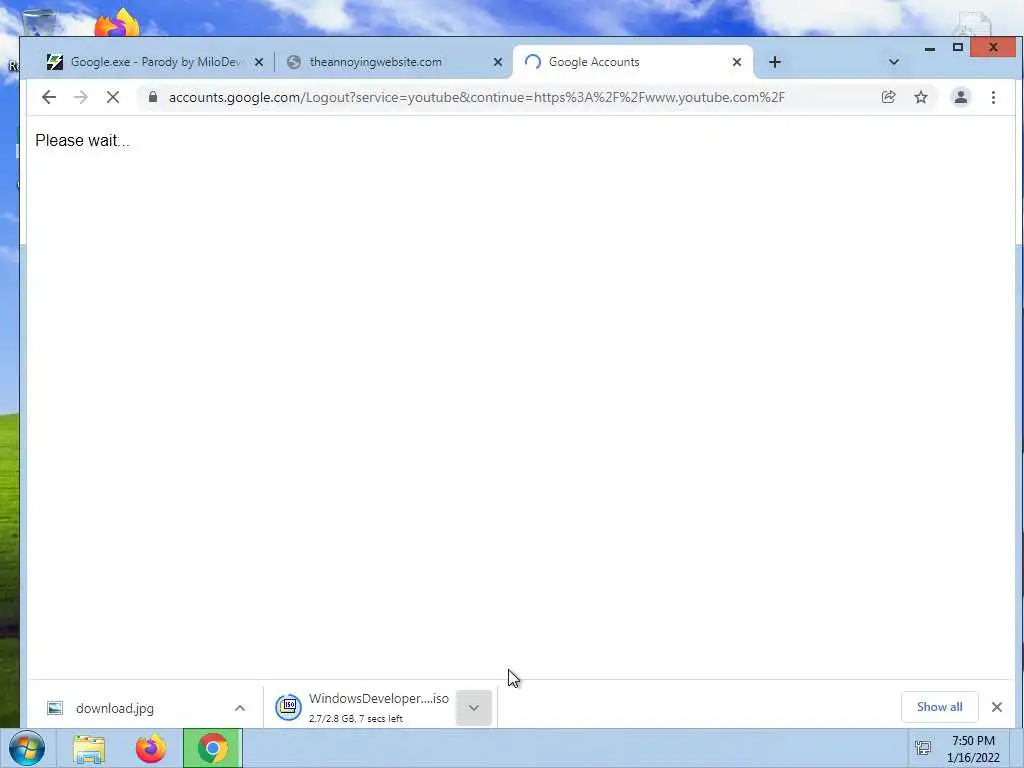Open options dropdown for WindowsDeveloper iso

(x=473, y=708)
